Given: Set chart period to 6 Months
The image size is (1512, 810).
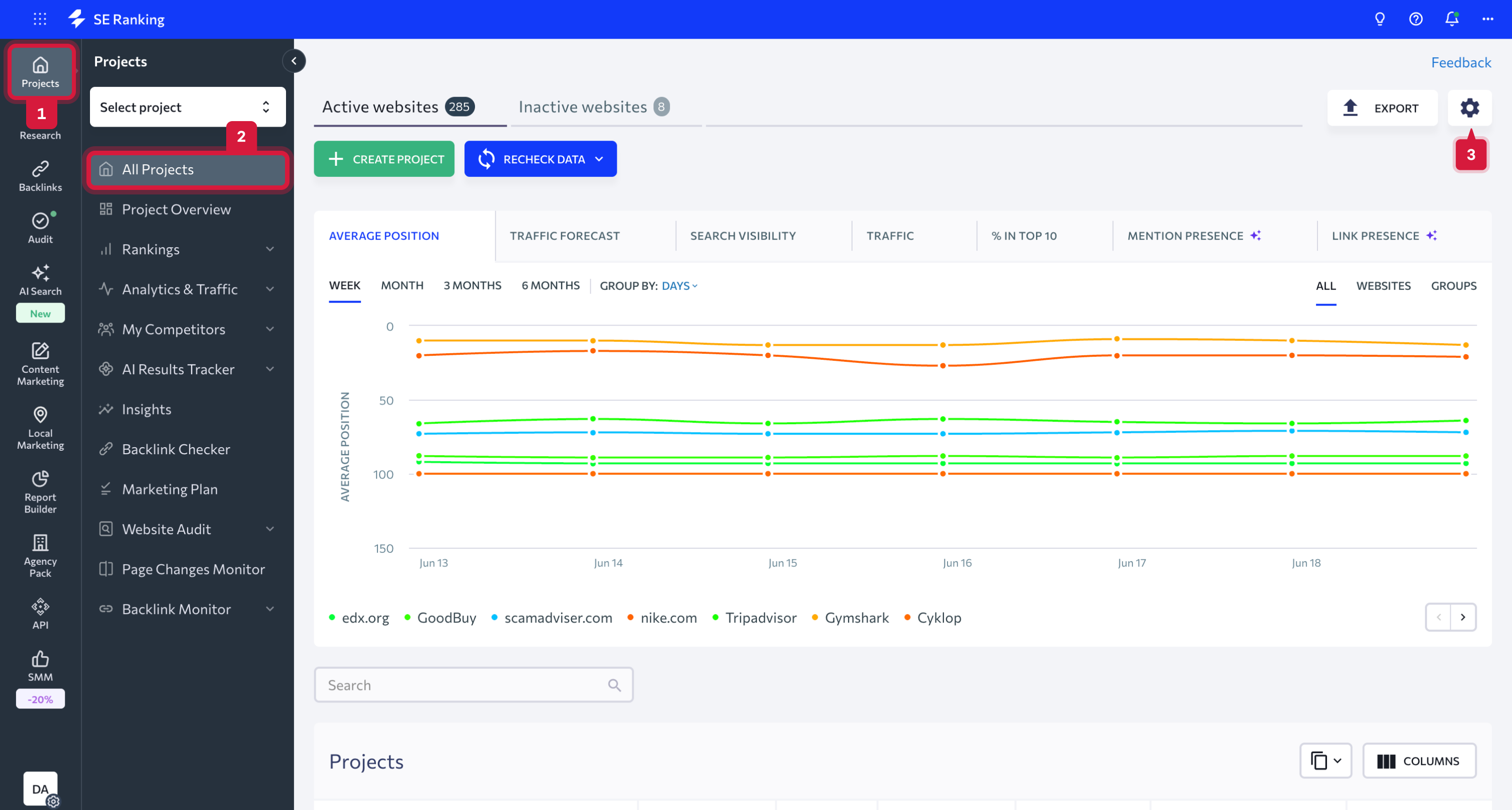Looking at the screenshot, I should point(550,286).
